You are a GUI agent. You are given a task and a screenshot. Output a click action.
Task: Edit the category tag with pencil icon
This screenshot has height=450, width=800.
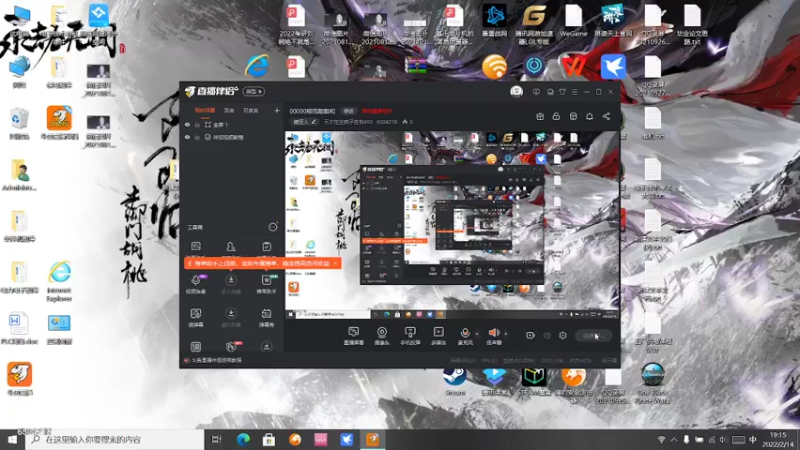tap(305, 122)
